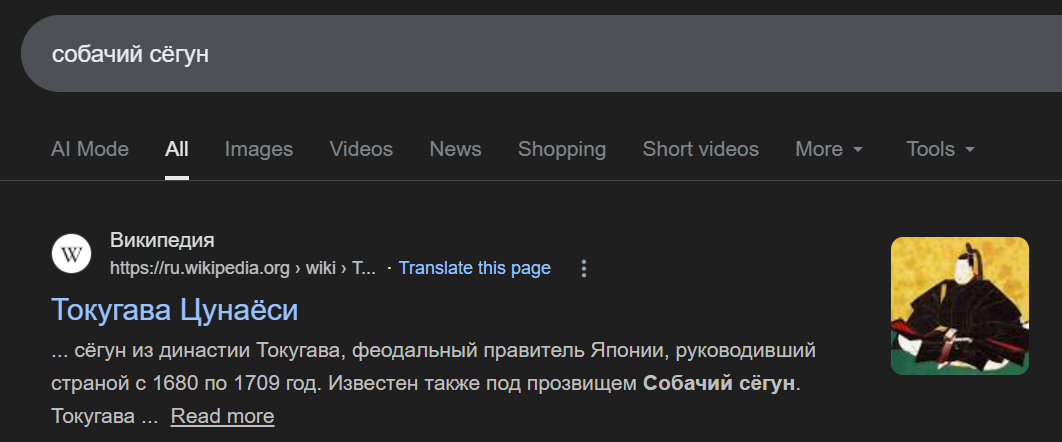Open the Videos tab
Viewport: 1062px width, 442px height.
pyautogui.click(x=361, y=149)
